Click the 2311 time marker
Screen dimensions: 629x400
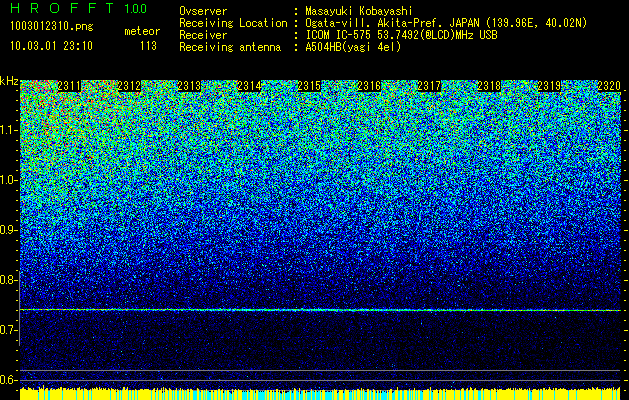coord(69,86)
